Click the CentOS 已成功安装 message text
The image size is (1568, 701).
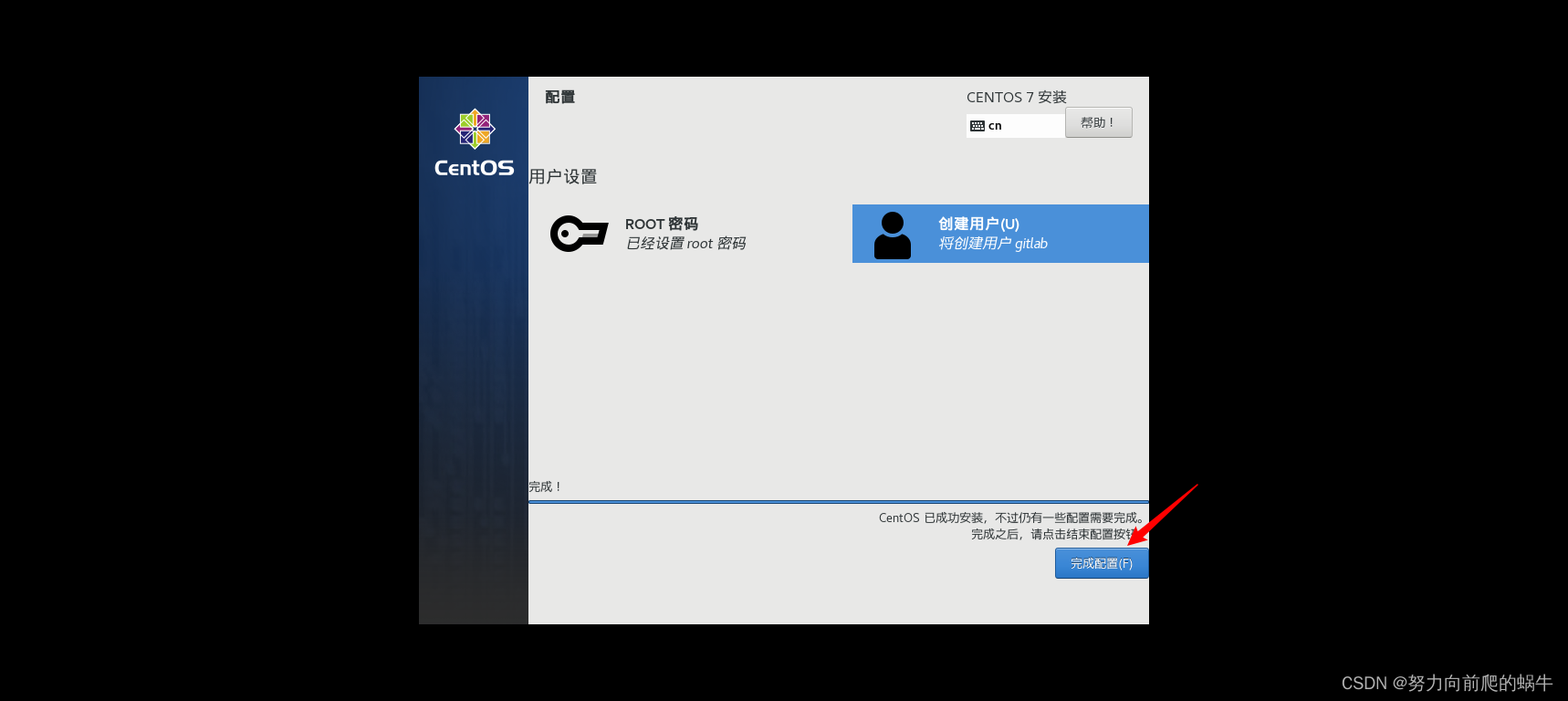pyautogui.click(x=1011, y=526)
